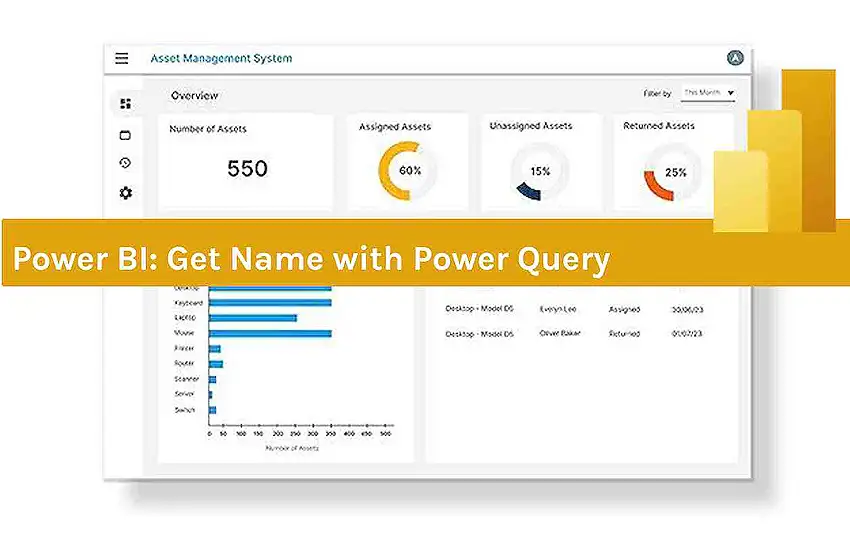Select the Number of Assets card

tap(246, 161)
